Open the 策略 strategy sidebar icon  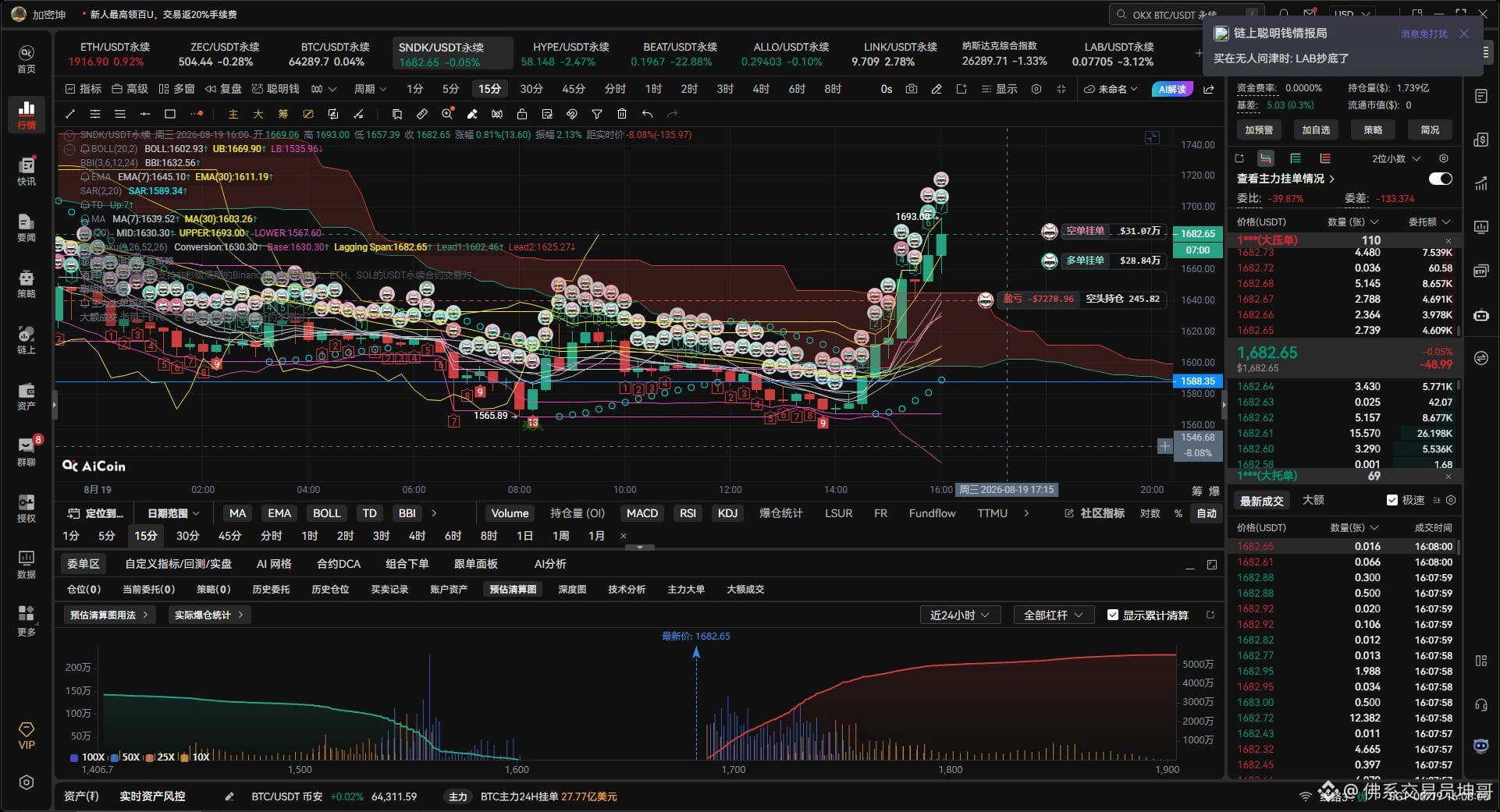[x=27, y=283]
